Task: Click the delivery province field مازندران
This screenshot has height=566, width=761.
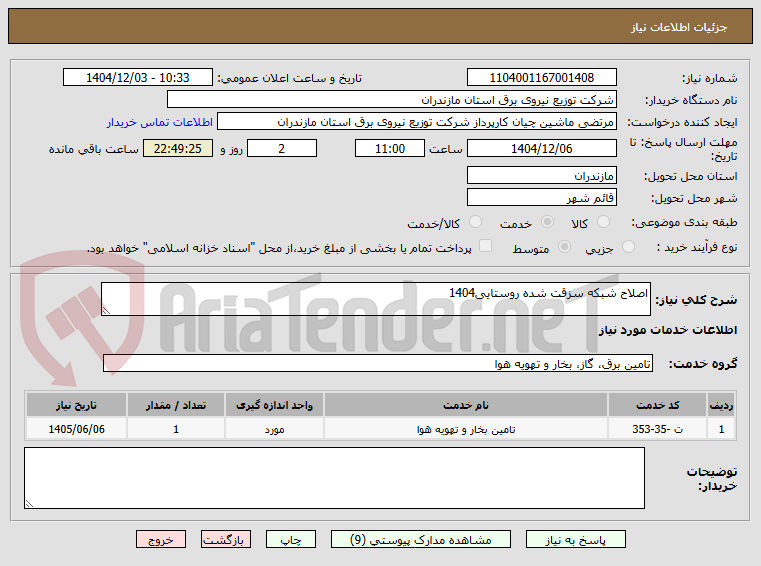Action: coord(542,175)
